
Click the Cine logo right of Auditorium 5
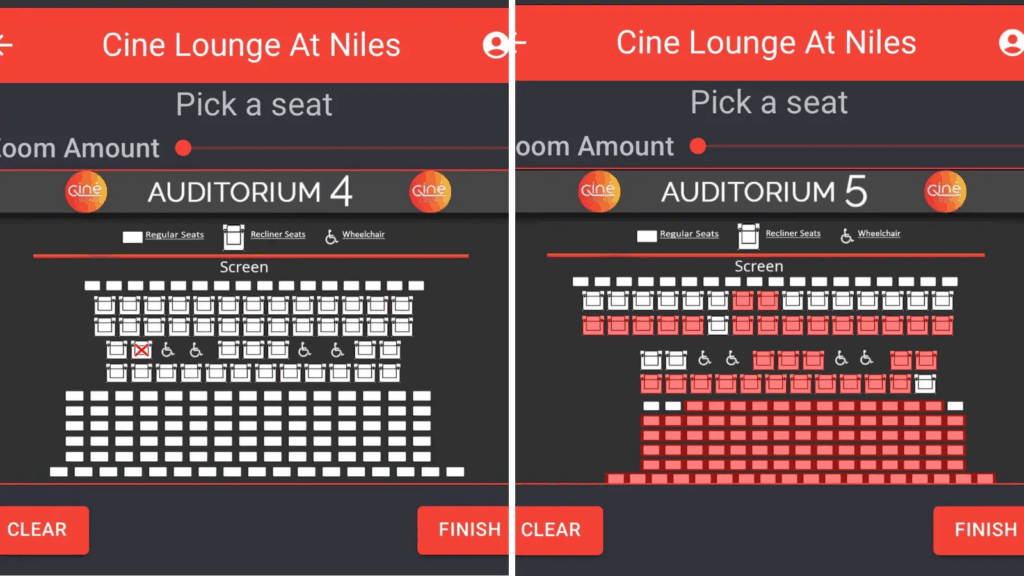(x=945, y=191)
